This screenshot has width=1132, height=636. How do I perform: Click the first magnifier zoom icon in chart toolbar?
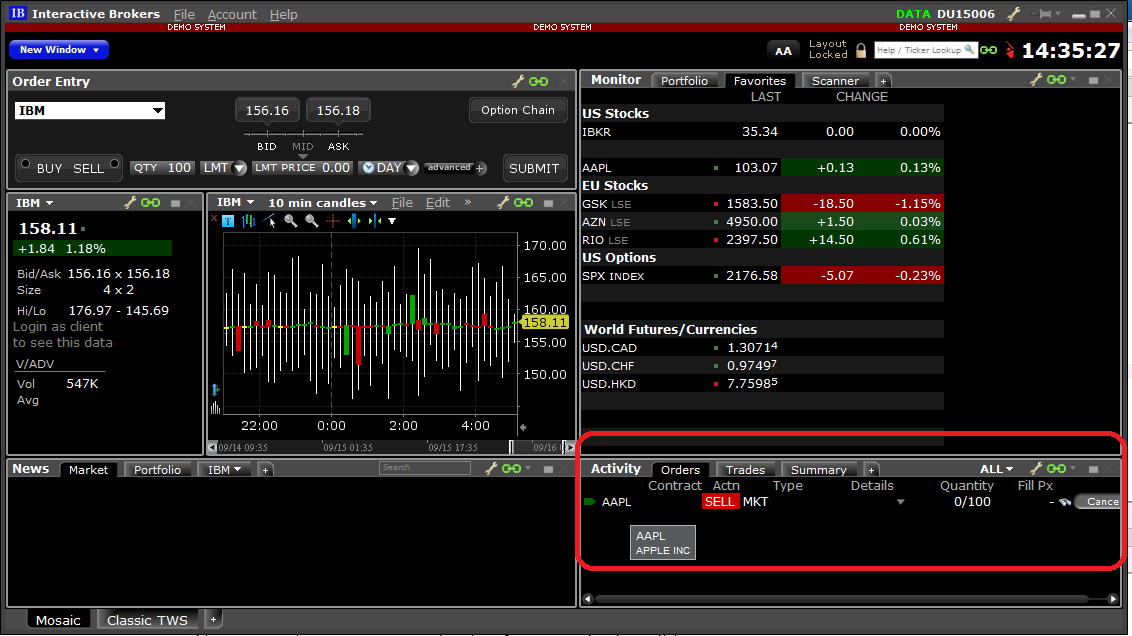click(x=291, y=221)
